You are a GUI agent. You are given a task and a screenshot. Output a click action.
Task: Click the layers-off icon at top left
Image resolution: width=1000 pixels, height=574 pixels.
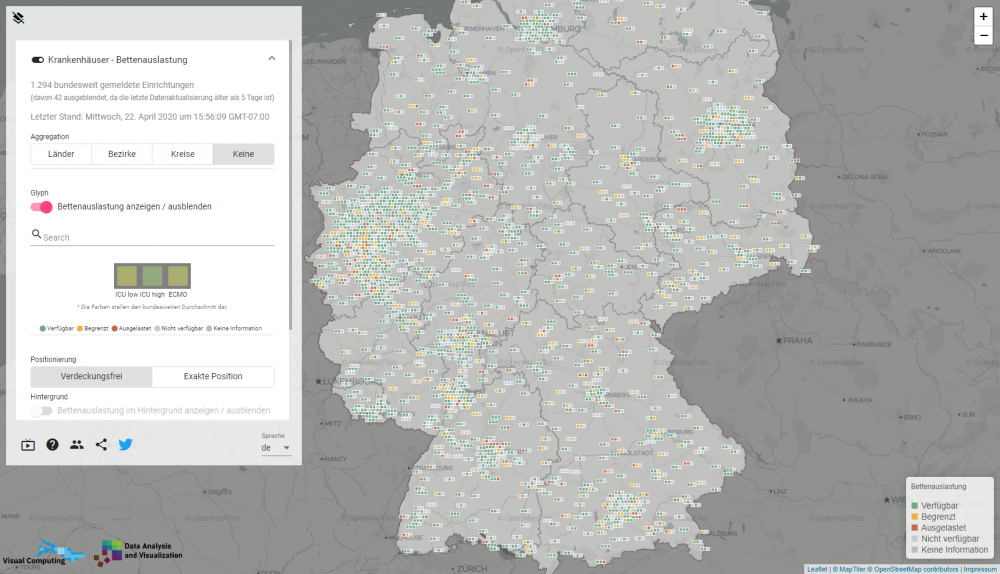pyautogui.click(x=18, y=18)
